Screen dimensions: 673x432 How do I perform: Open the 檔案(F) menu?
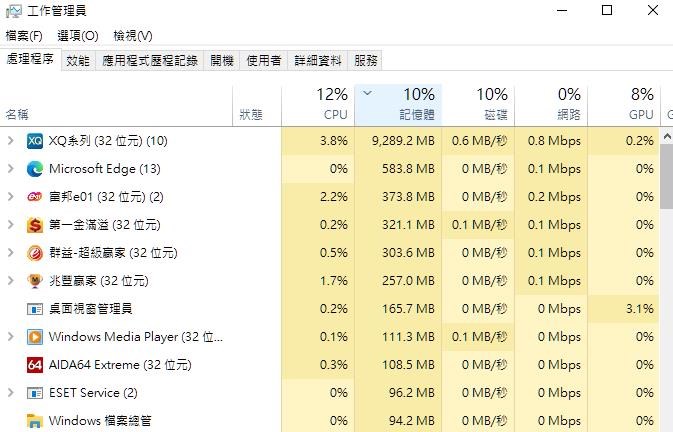click(24, 36)
